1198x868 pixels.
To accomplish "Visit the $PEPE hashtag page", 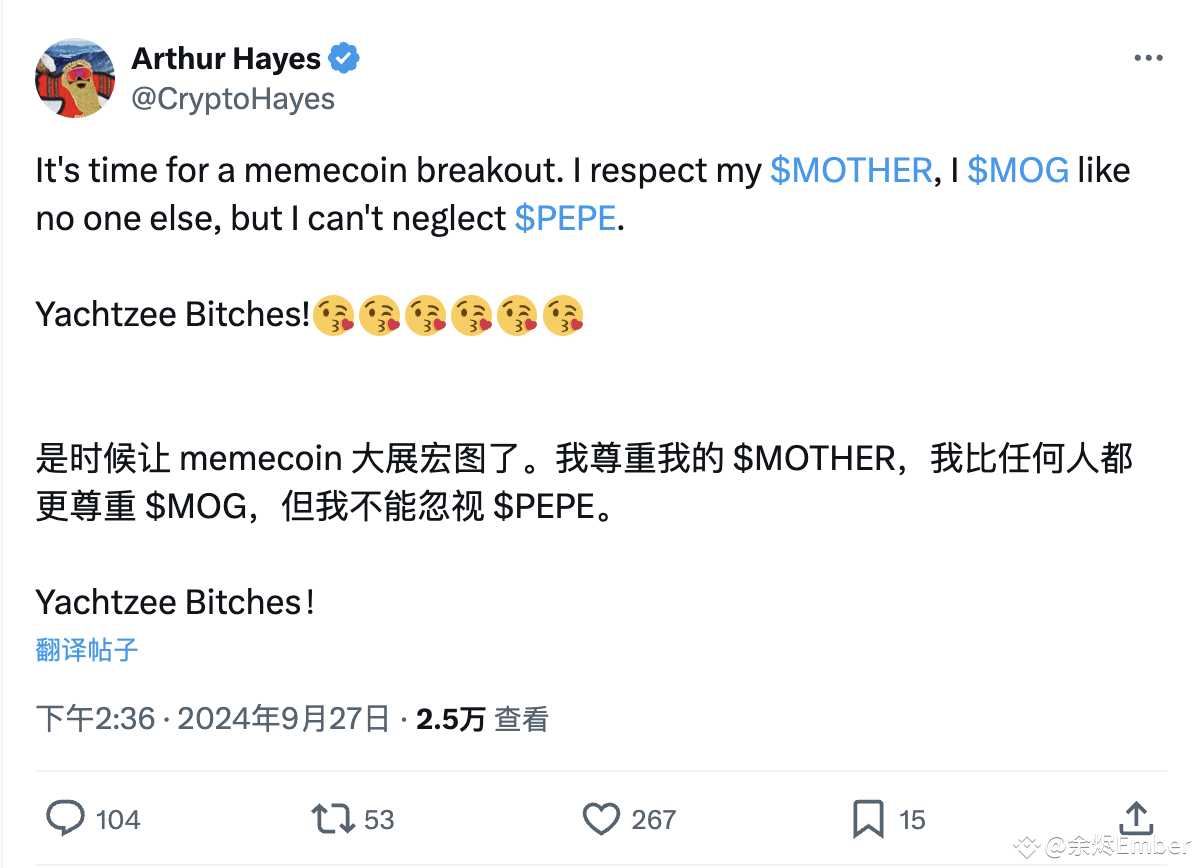I will pyautogui.click(x=565, y=218).
